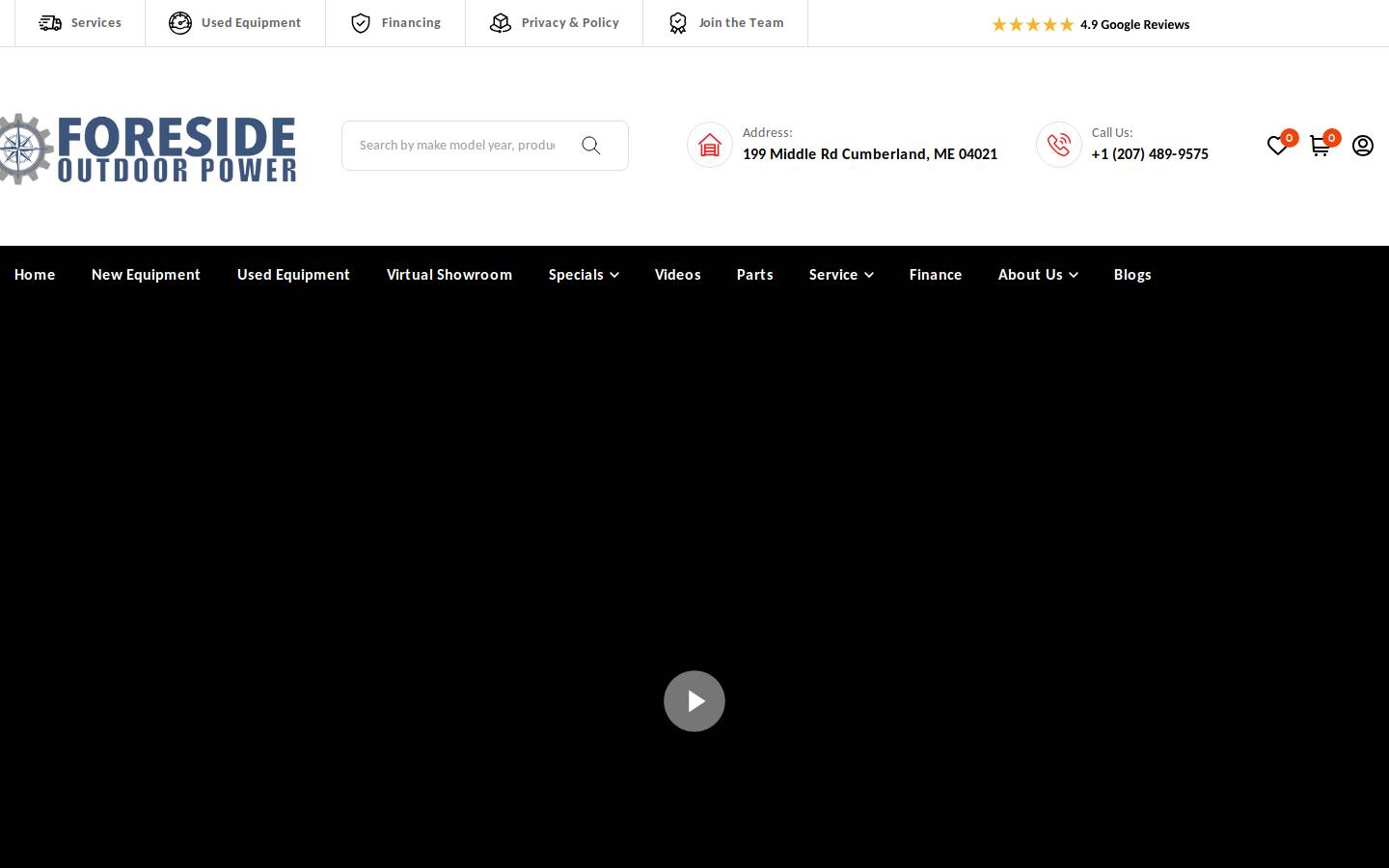Click the ribbon Join the Team icon
This screenshot has height=868, width=1389.
coord(678,23)
